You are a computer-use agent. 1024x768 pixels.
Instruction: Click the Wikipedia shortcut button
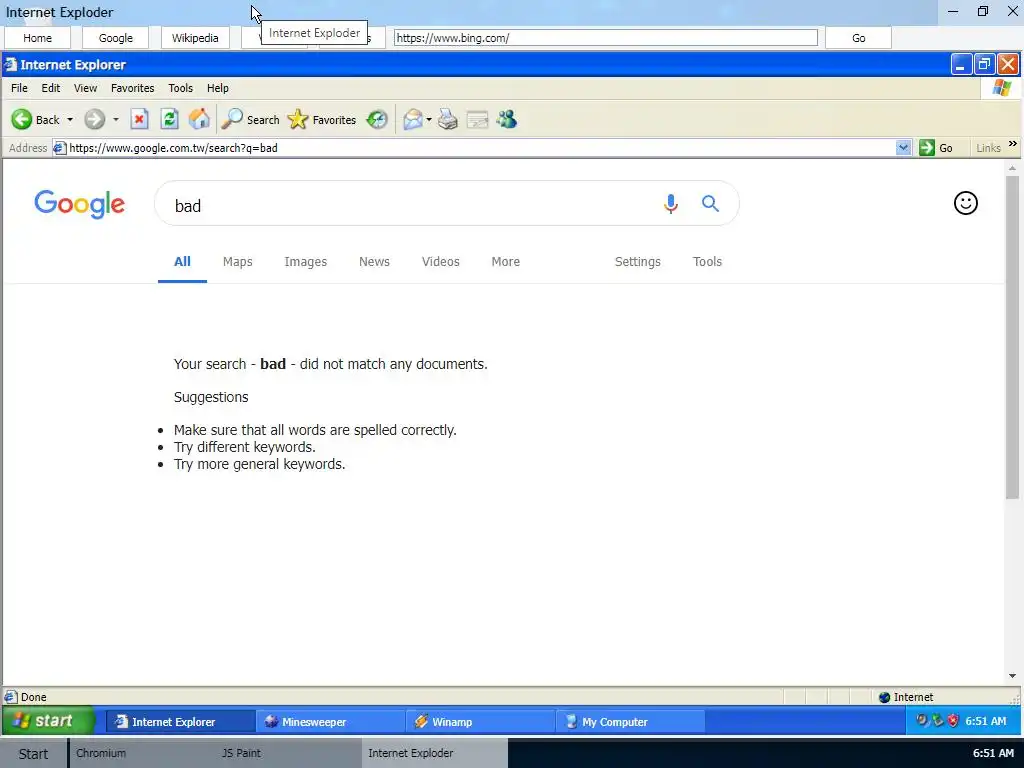(x=195, y=38)
